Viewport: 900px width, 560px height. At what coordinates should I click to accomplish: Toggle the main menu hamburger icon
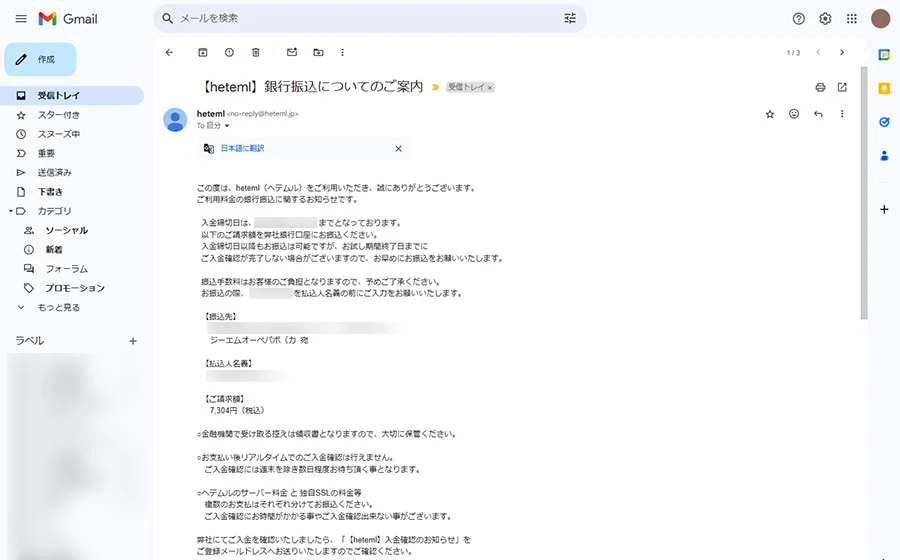click(x=21, y=18)
